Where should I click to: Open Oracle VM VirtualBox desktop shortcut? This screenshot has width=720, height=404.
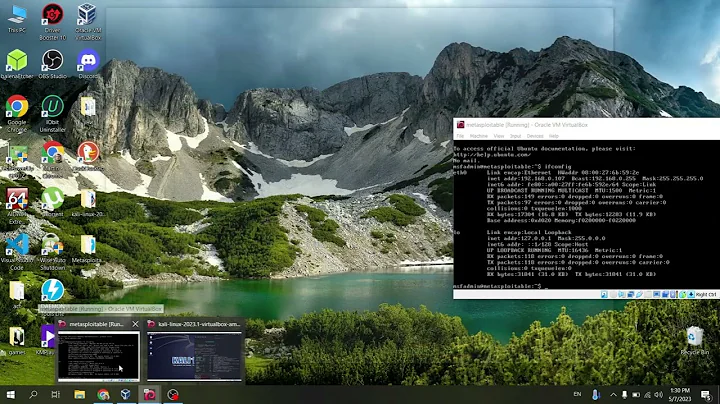[x=88, y=22]
